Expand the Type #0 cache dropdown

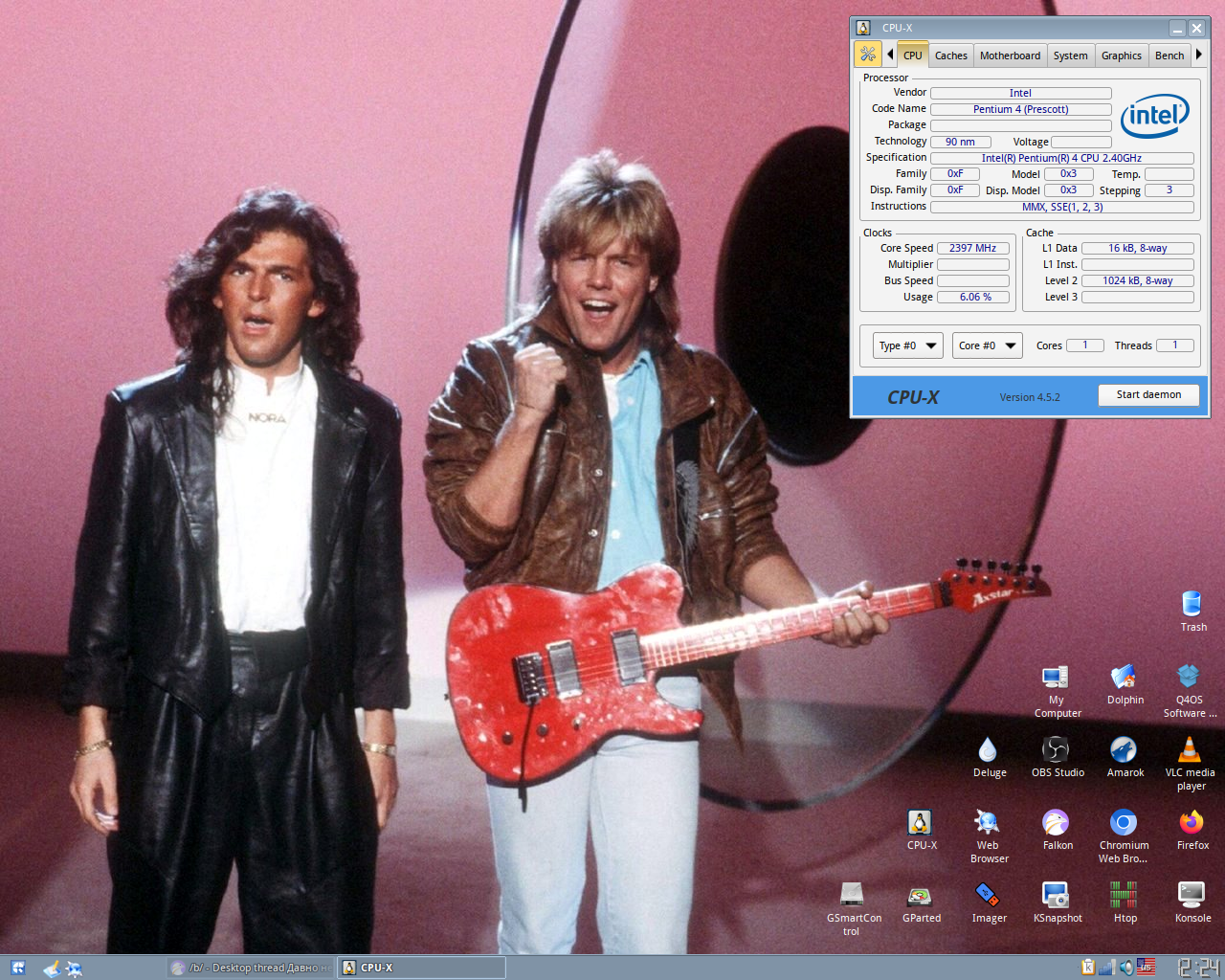coord(908,345)
